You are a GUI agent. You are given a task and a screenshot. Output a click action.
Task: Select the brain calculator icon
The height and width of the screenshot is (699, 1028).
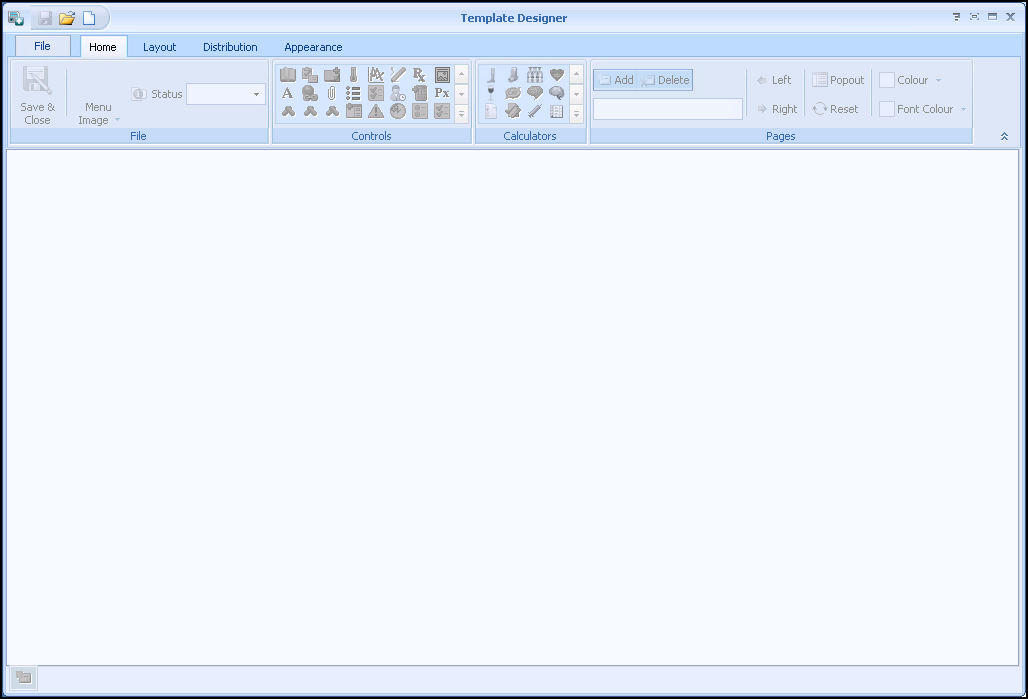point(557,93)
